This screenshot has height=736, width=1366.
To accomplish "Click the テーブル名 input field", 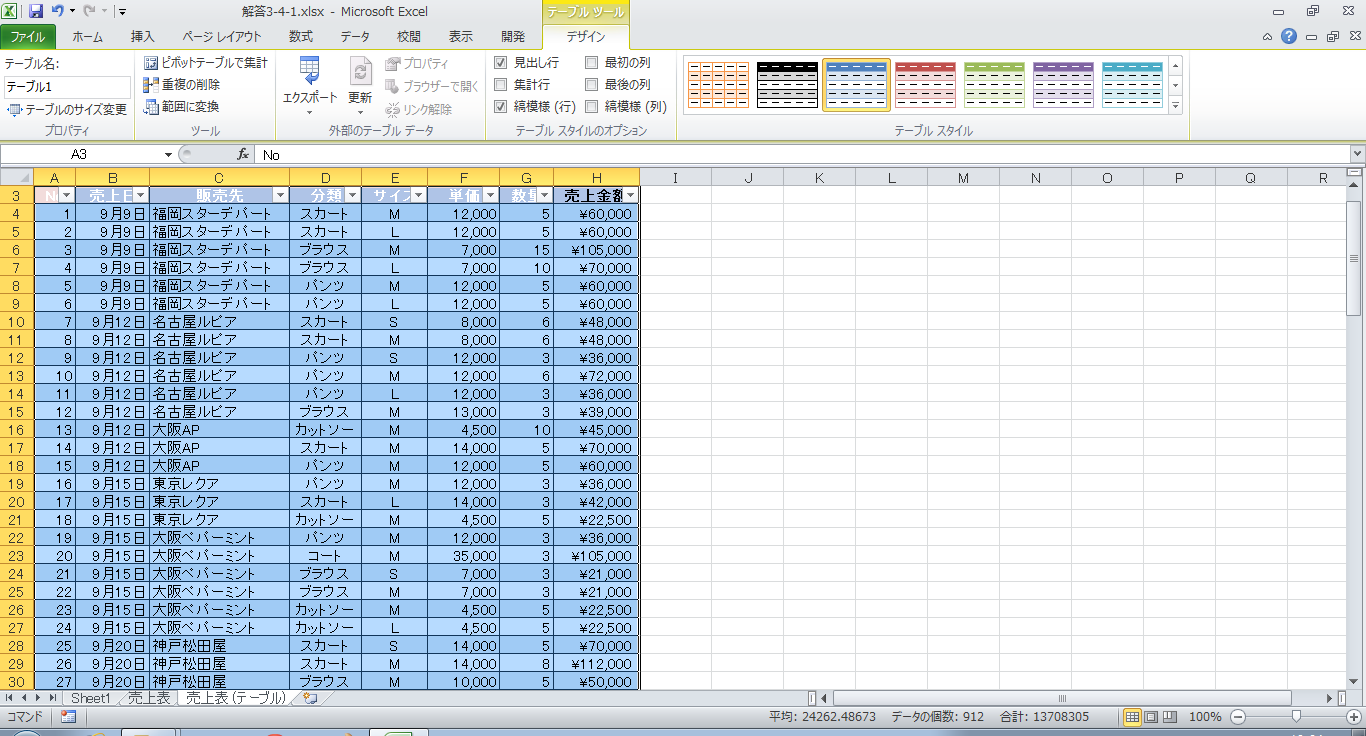I will point(67,87).
